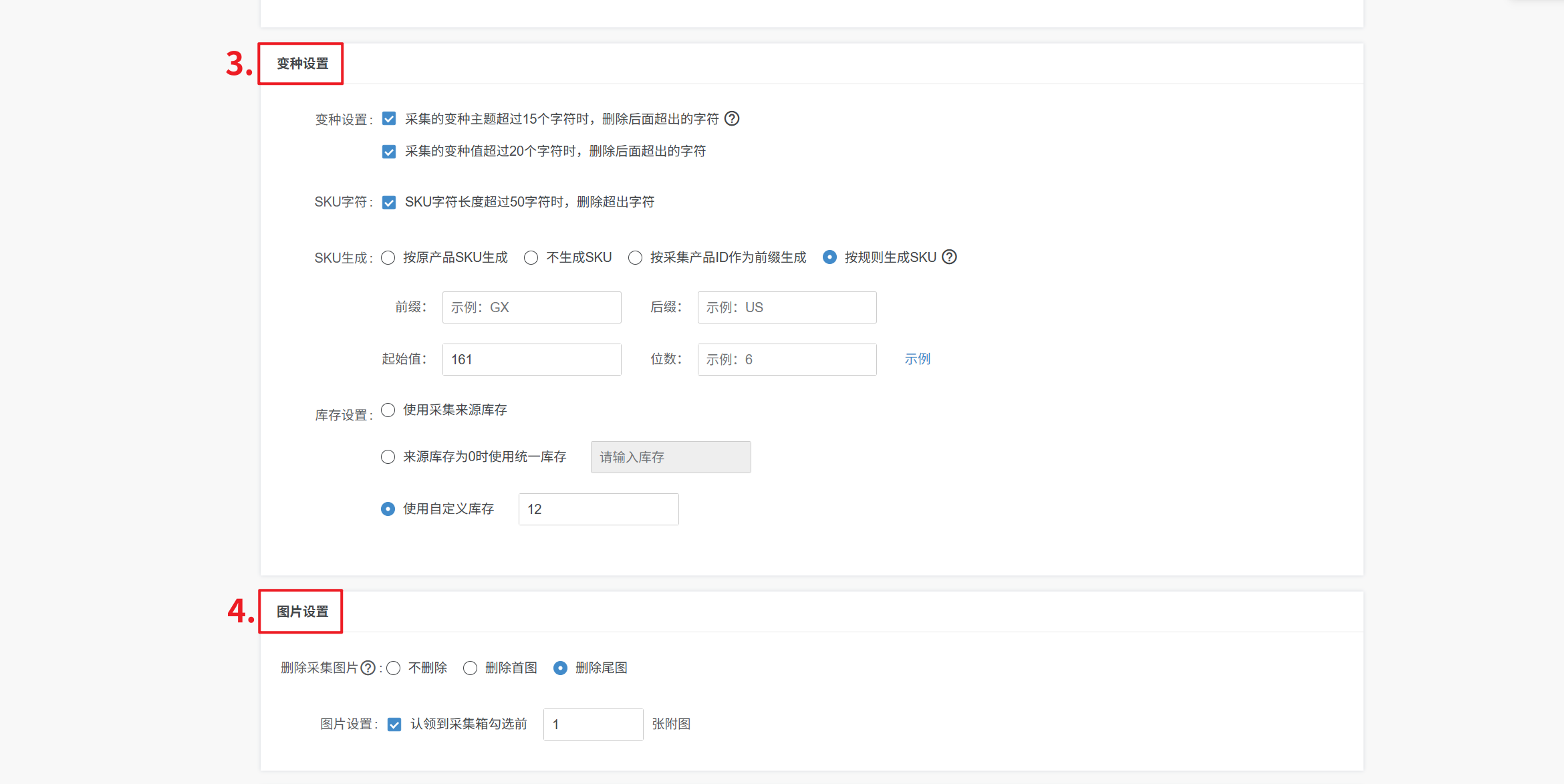Click help icon beside variant theme checkbox
Screen dimensions: 1564x784
pos(732,119)
